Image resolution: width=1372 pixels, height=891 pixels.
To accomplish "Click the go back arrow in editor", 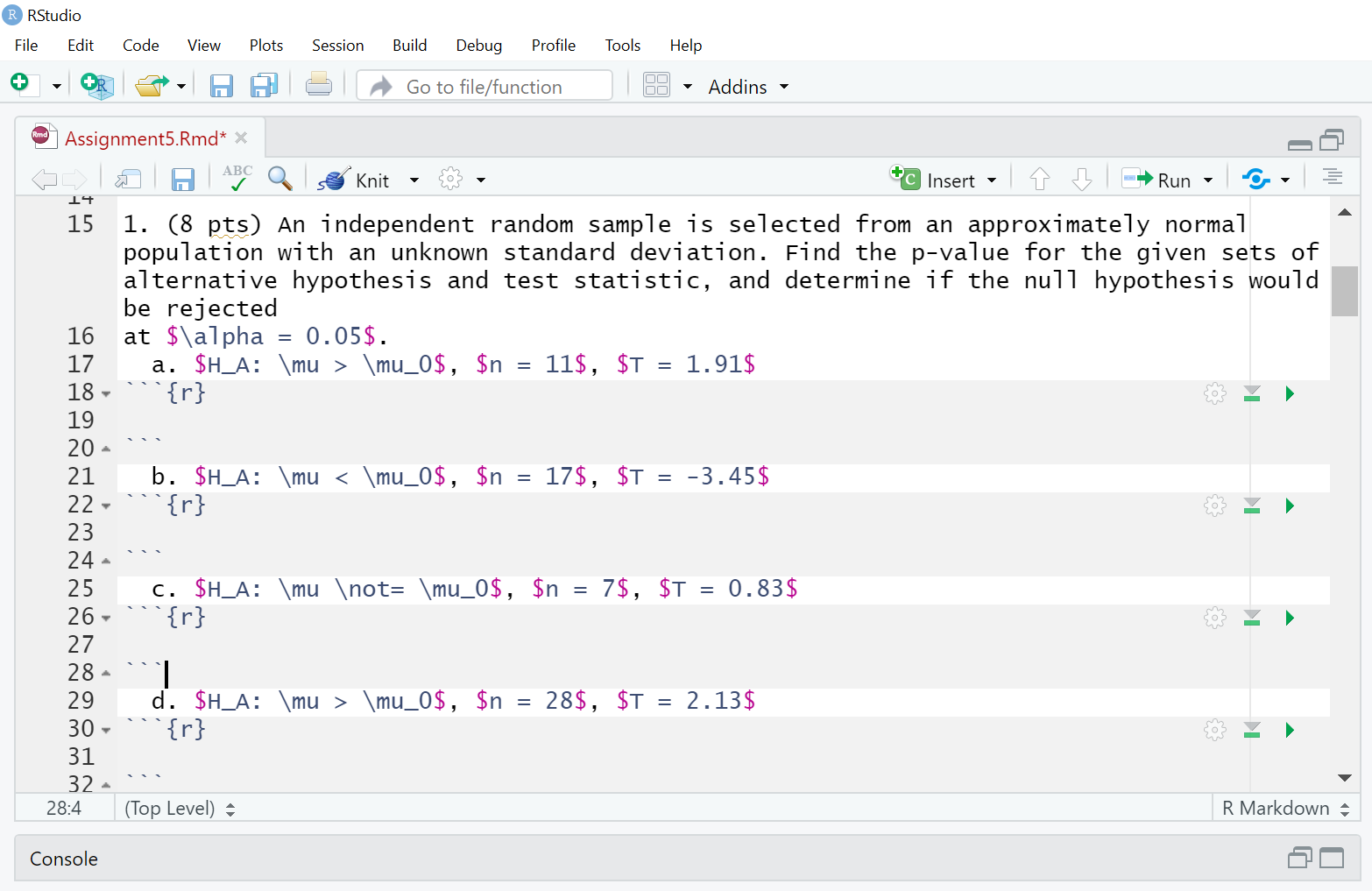I will pyautogui.click(x=44, y=180).
